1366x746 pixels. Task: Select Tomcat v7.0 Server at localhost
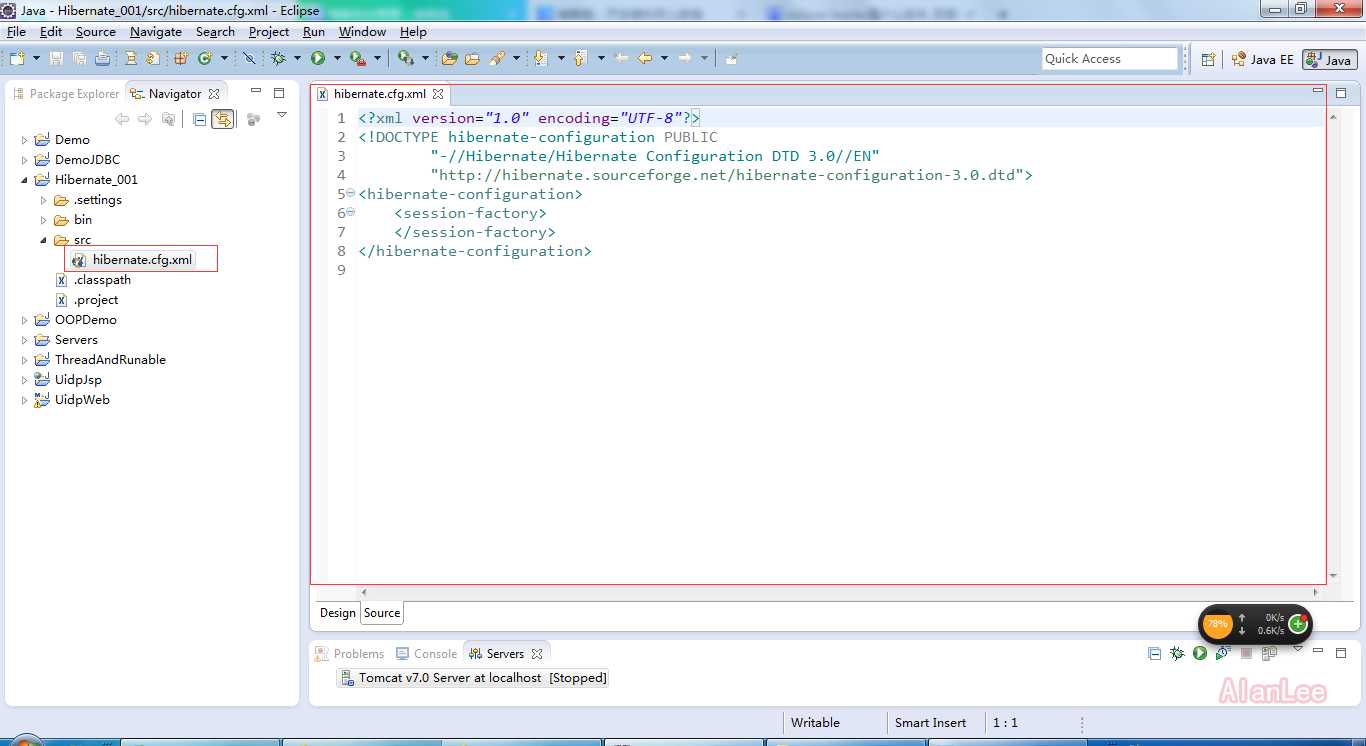click(x=474, y=678)
